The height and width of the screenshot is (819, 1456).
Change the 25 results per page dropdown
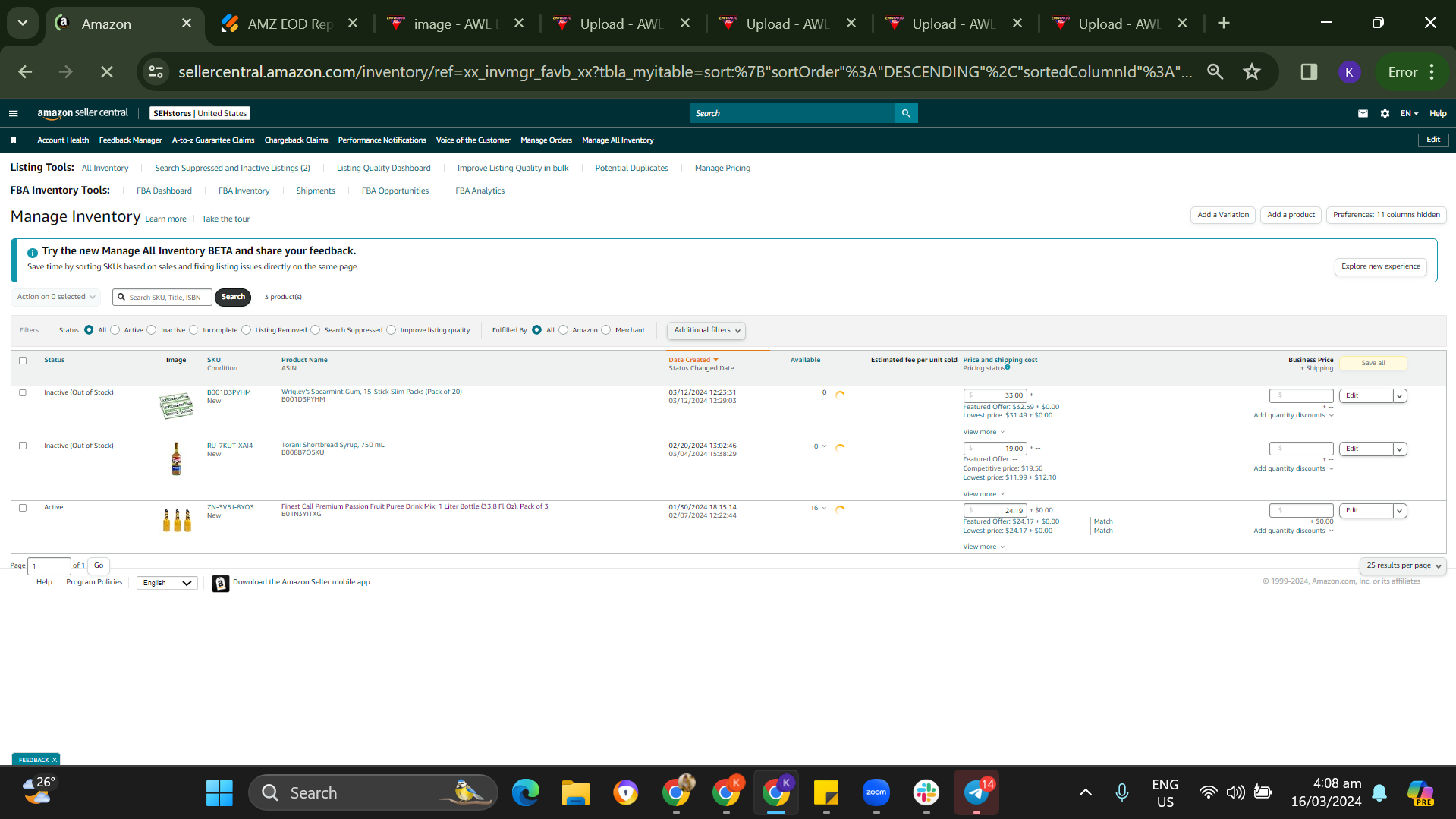point(1403,565)
